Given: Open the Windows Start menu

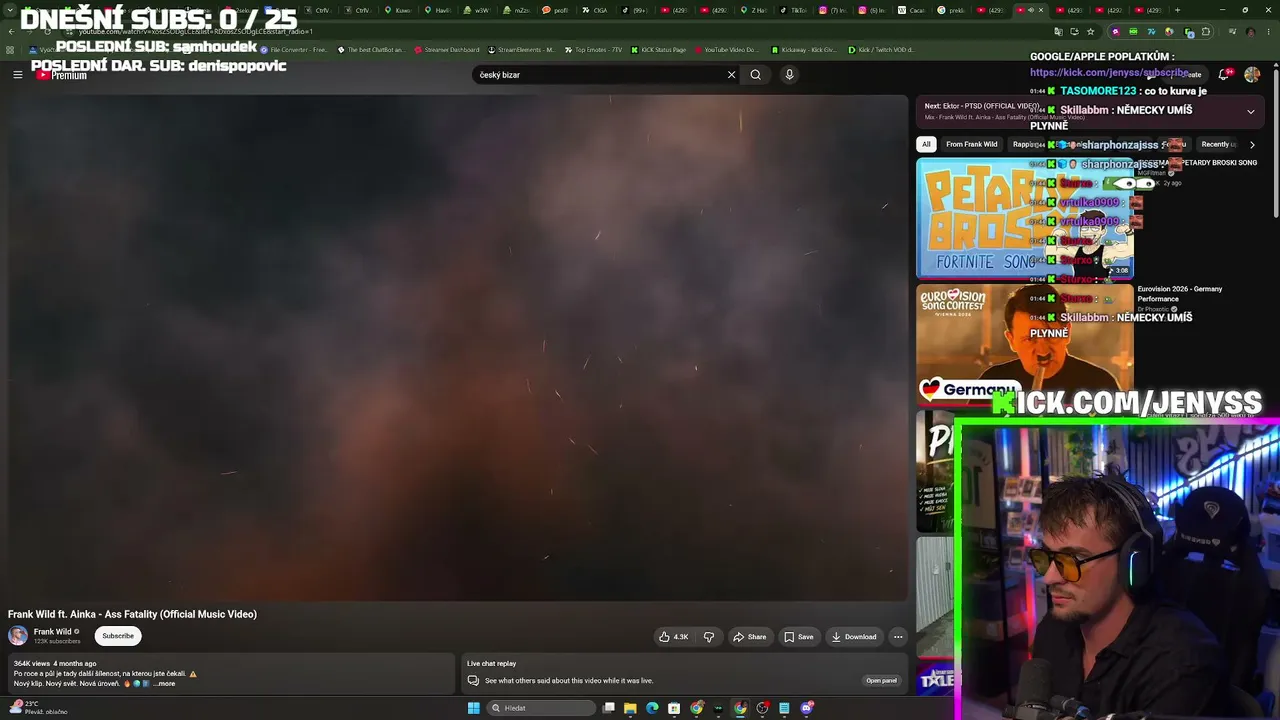Looking at the screenshot, I should click(473, 708).
